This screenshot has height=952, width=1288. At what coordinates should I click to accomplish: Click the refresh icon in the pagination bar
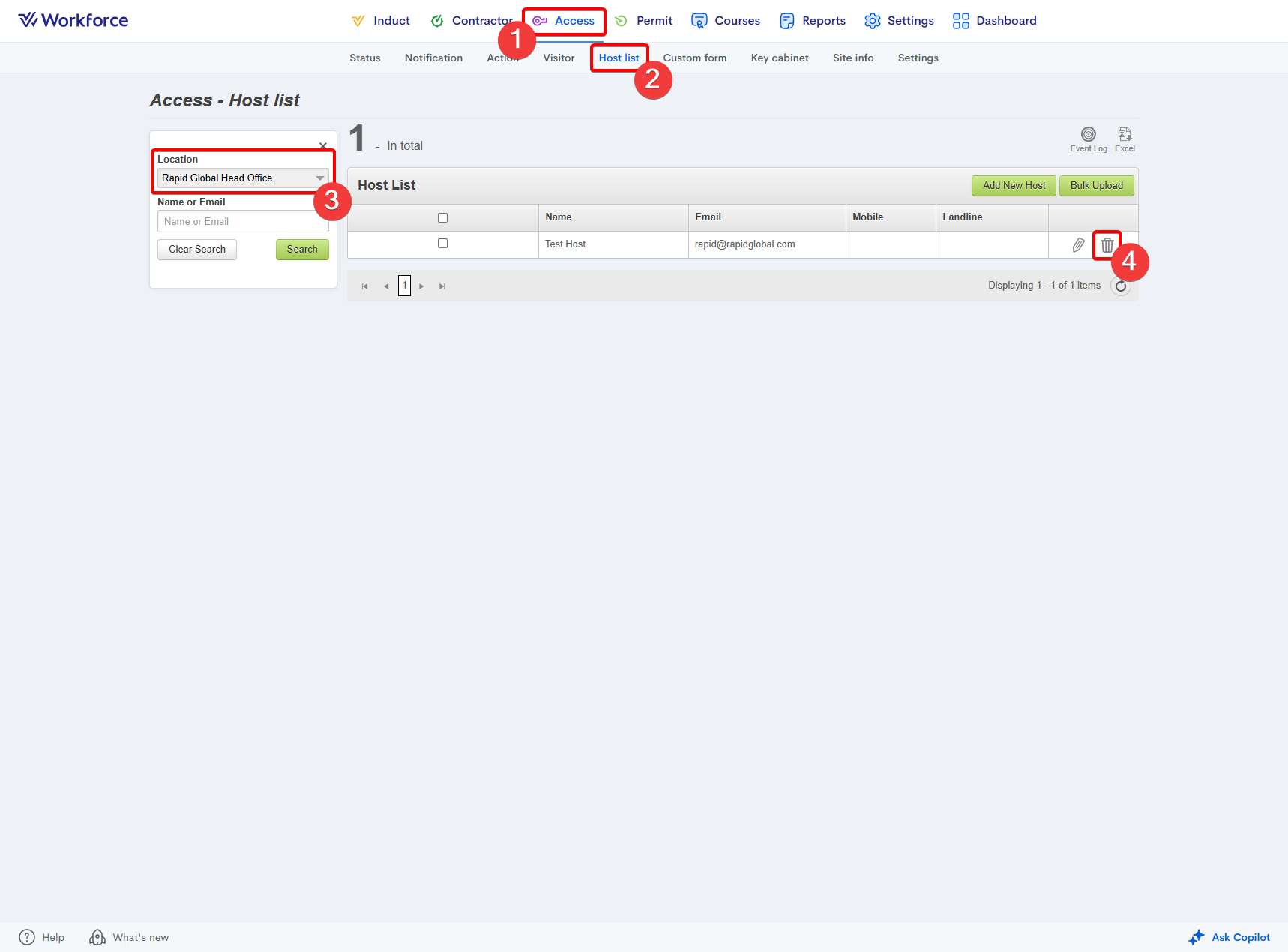[1120, 286]
